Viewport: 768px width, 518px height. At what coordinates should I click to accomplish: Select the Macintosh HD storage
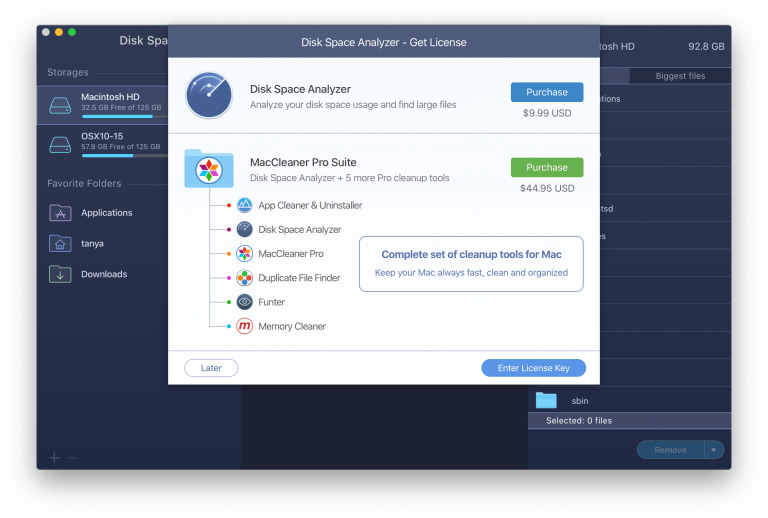point(103,105)
